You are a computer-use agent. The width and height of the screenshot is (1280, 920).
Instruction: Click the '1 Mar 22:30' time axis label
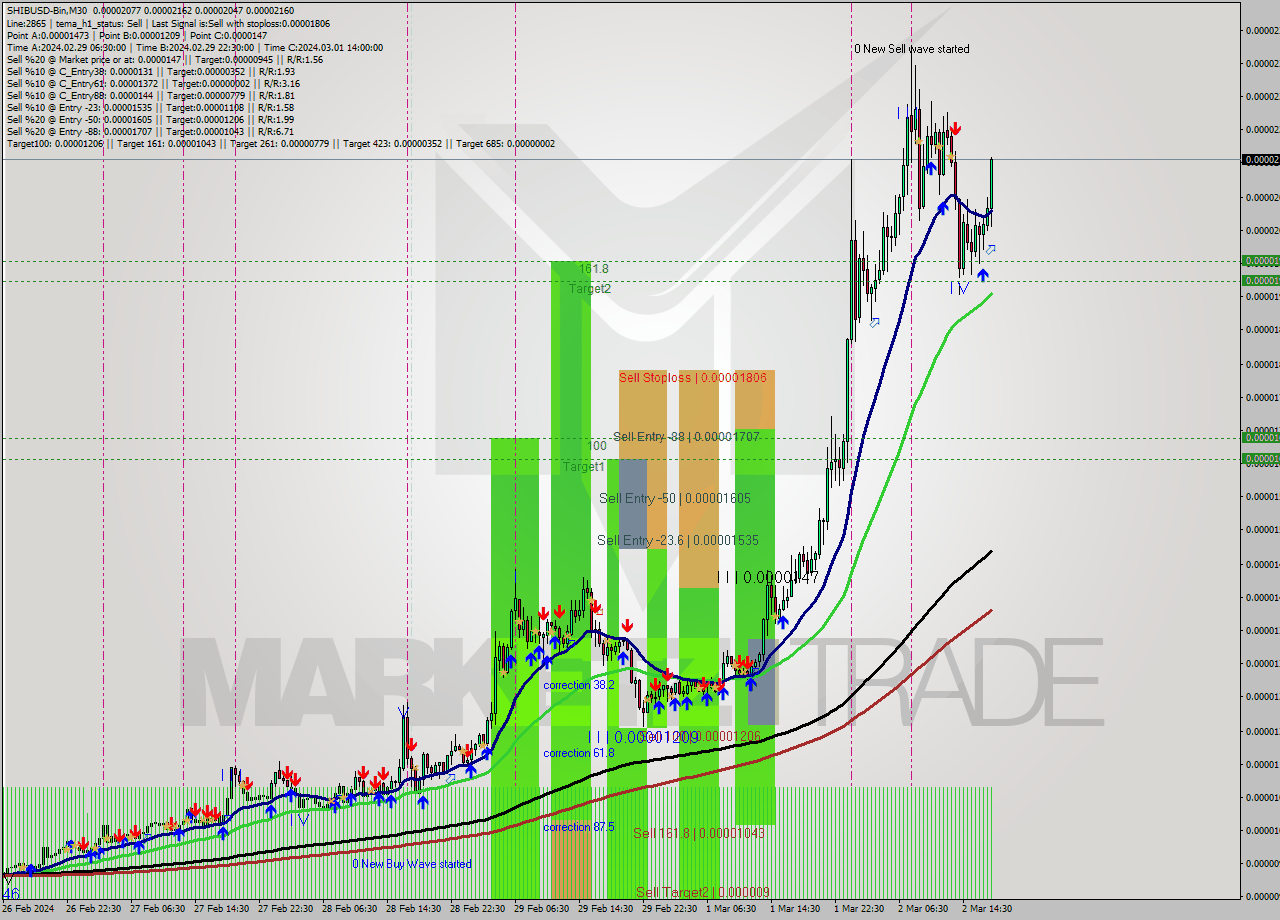tap(860, 909)
